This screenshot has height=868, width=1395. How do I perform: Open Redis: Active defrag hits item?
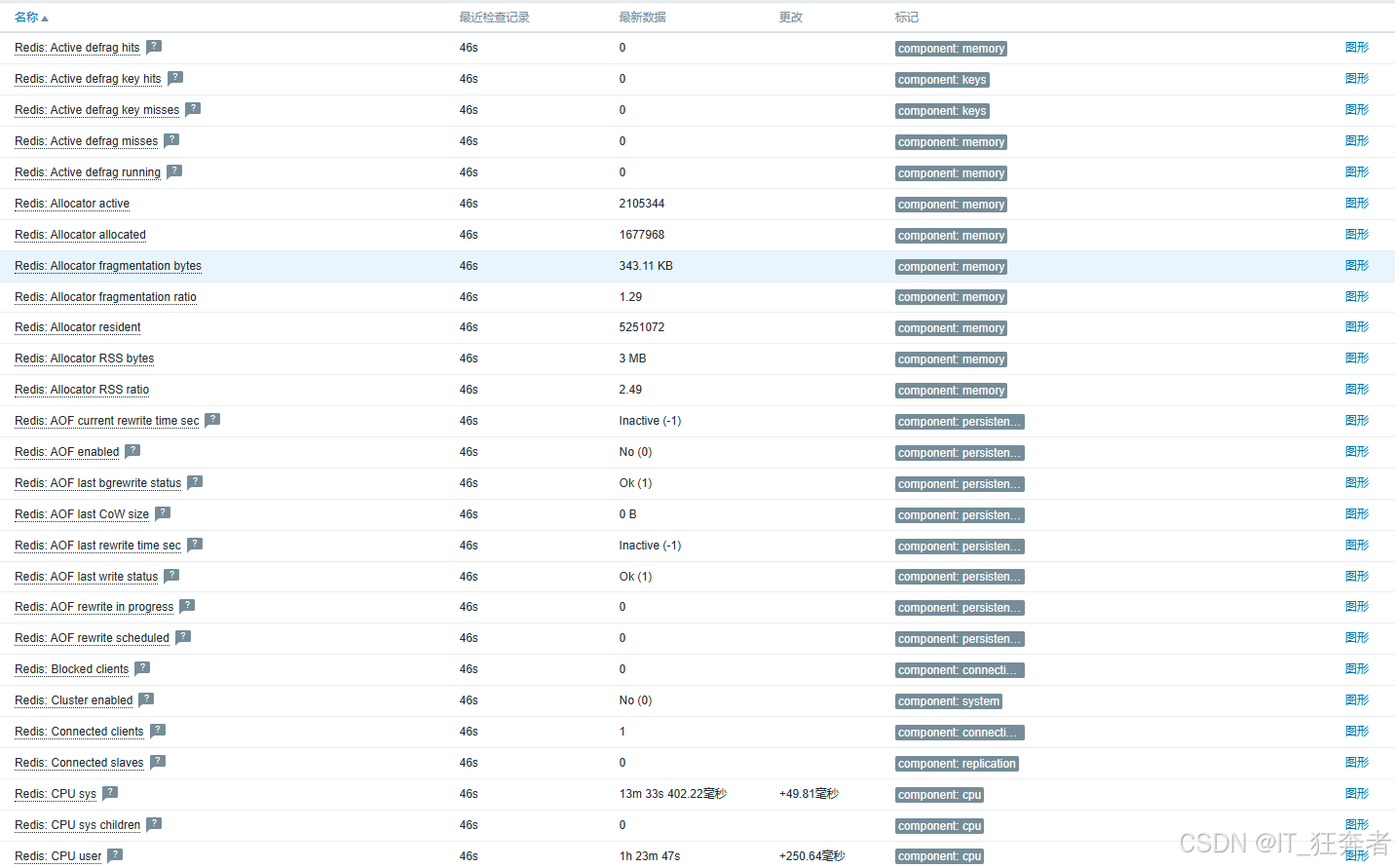click(x=77, y=48)
